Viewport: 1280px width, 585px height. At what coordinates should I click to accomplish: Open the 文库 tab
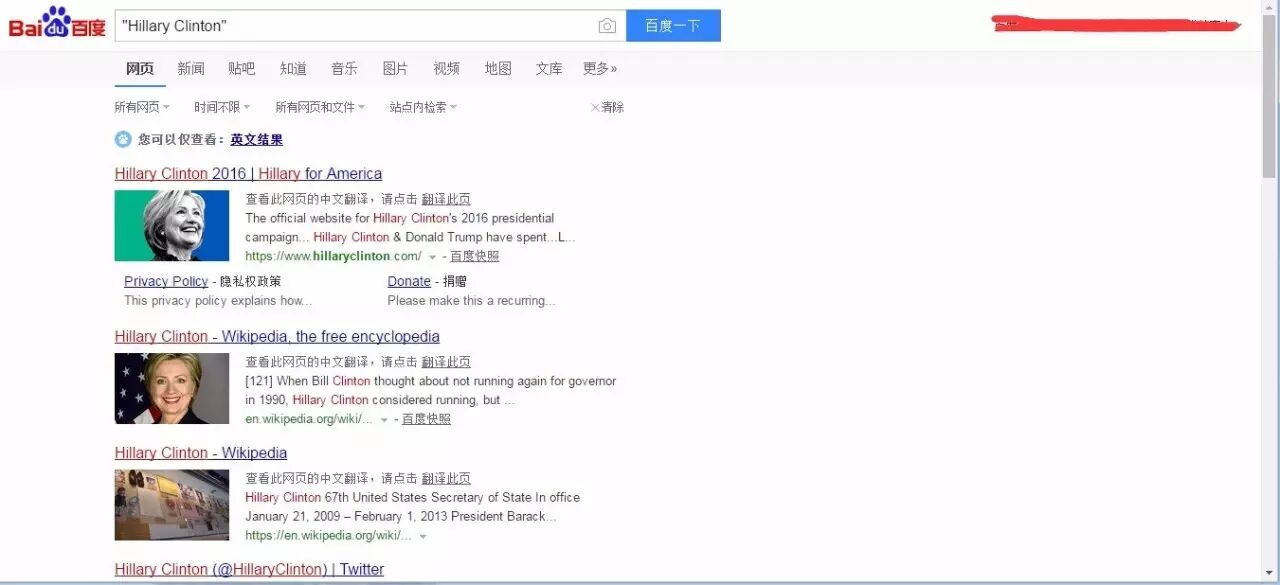[x=549, y=69]
